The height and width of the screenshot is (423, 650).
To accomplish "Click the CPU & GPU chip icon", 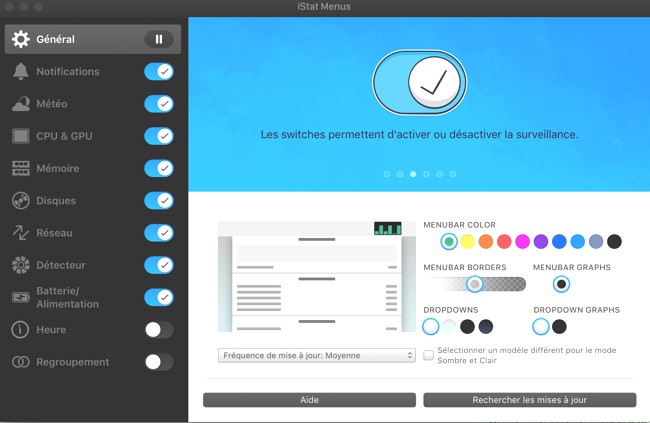I will click(x=20, y=136).
